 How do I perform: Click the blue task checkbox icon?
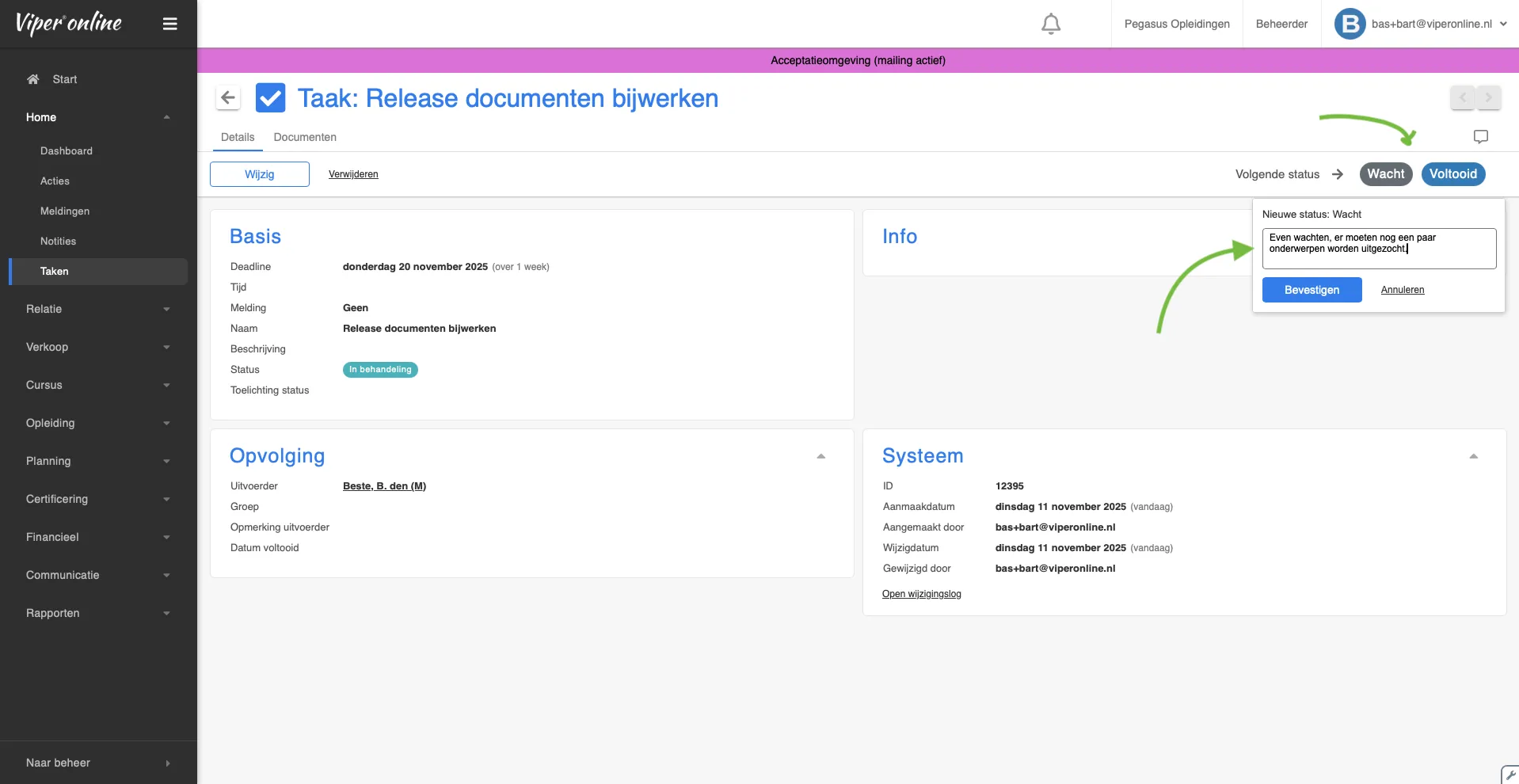point(270,98)
